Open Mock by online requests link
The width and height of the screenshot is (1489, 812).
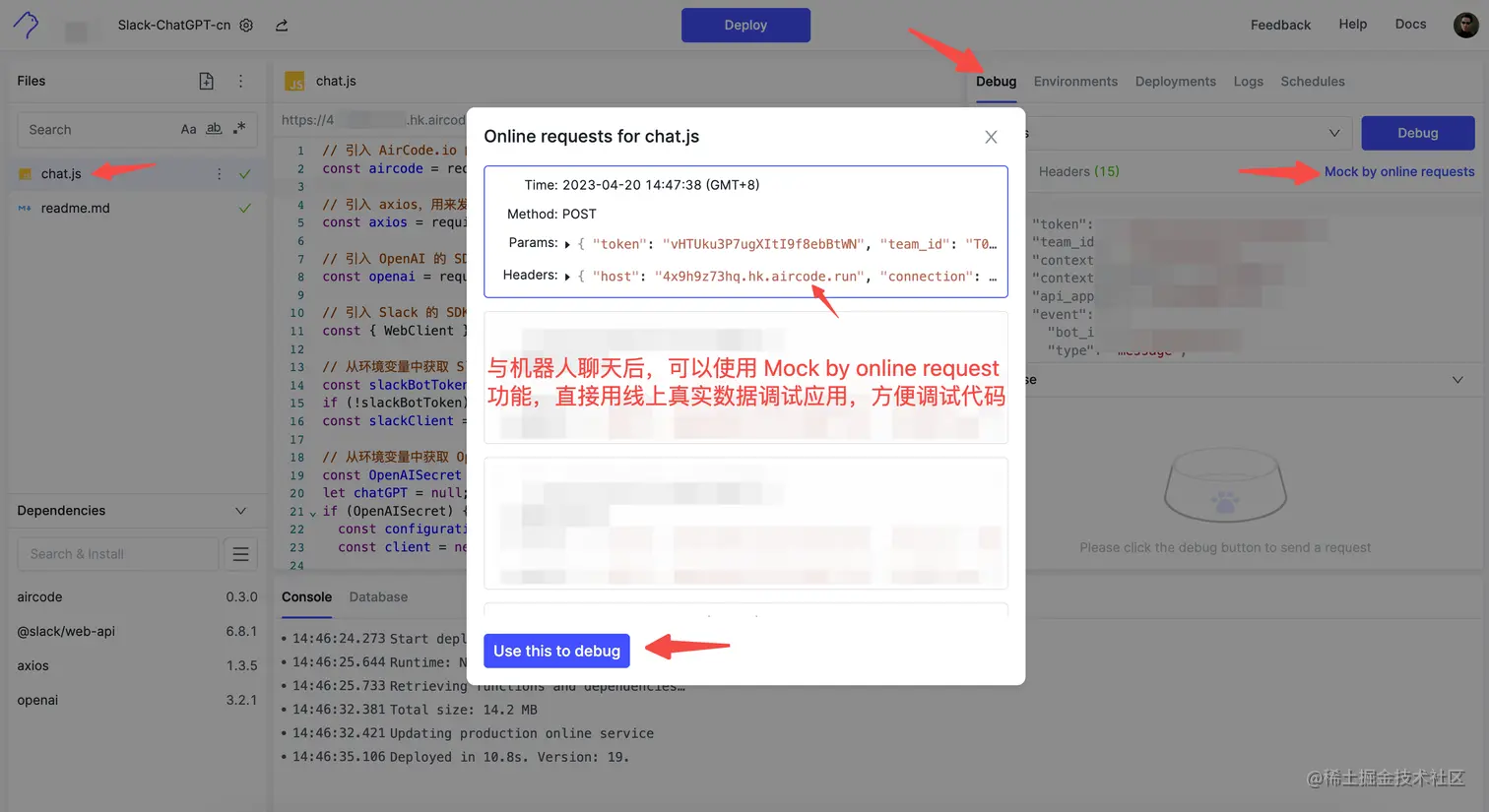pos(1398,171)
